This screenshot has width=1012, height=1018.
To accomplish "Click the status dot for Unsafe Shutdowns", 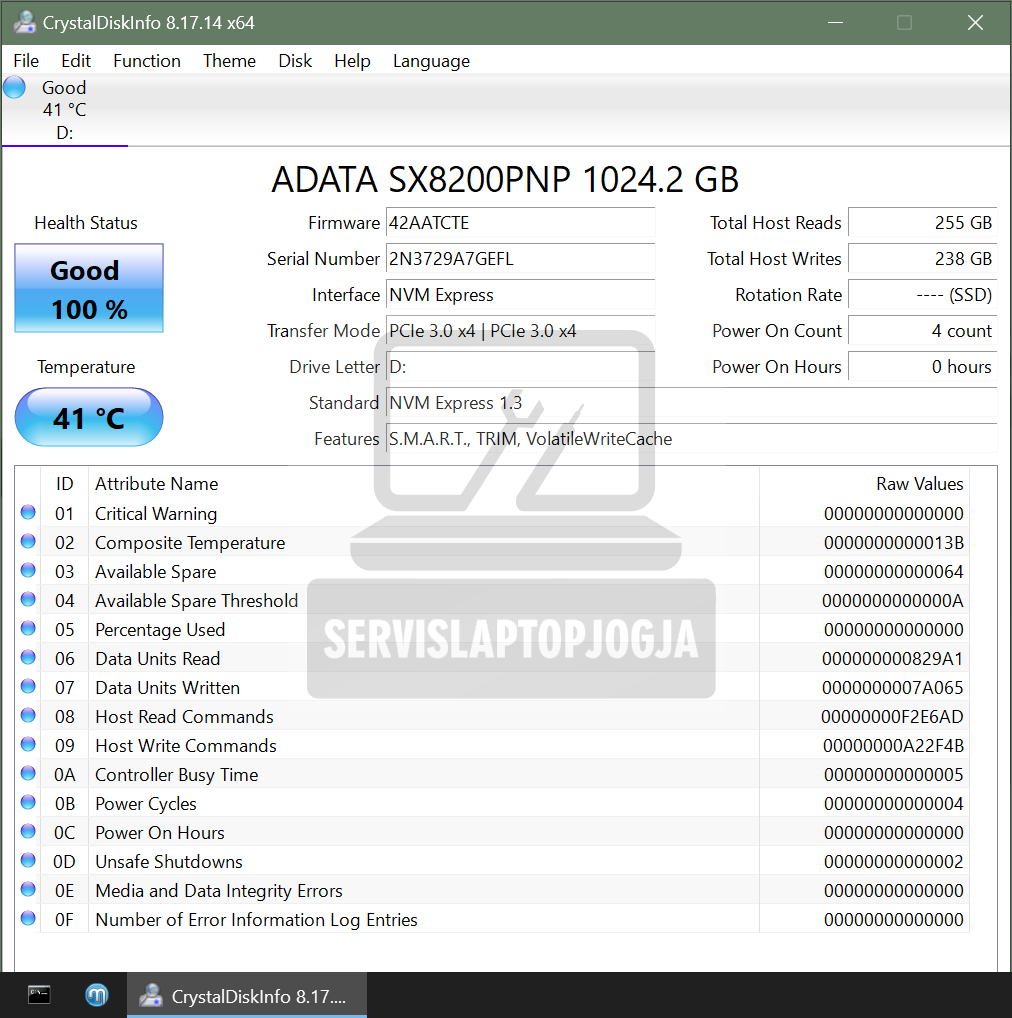I will tap(28, 860).
